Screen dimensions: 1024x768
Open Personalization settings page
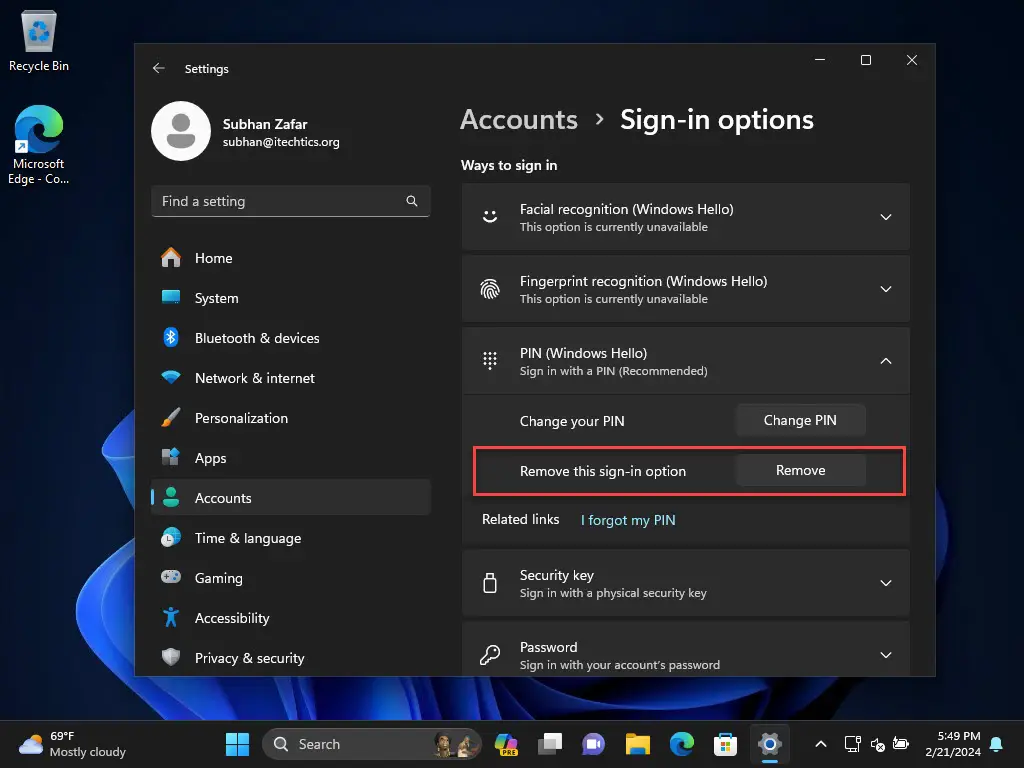coord(291,418)
